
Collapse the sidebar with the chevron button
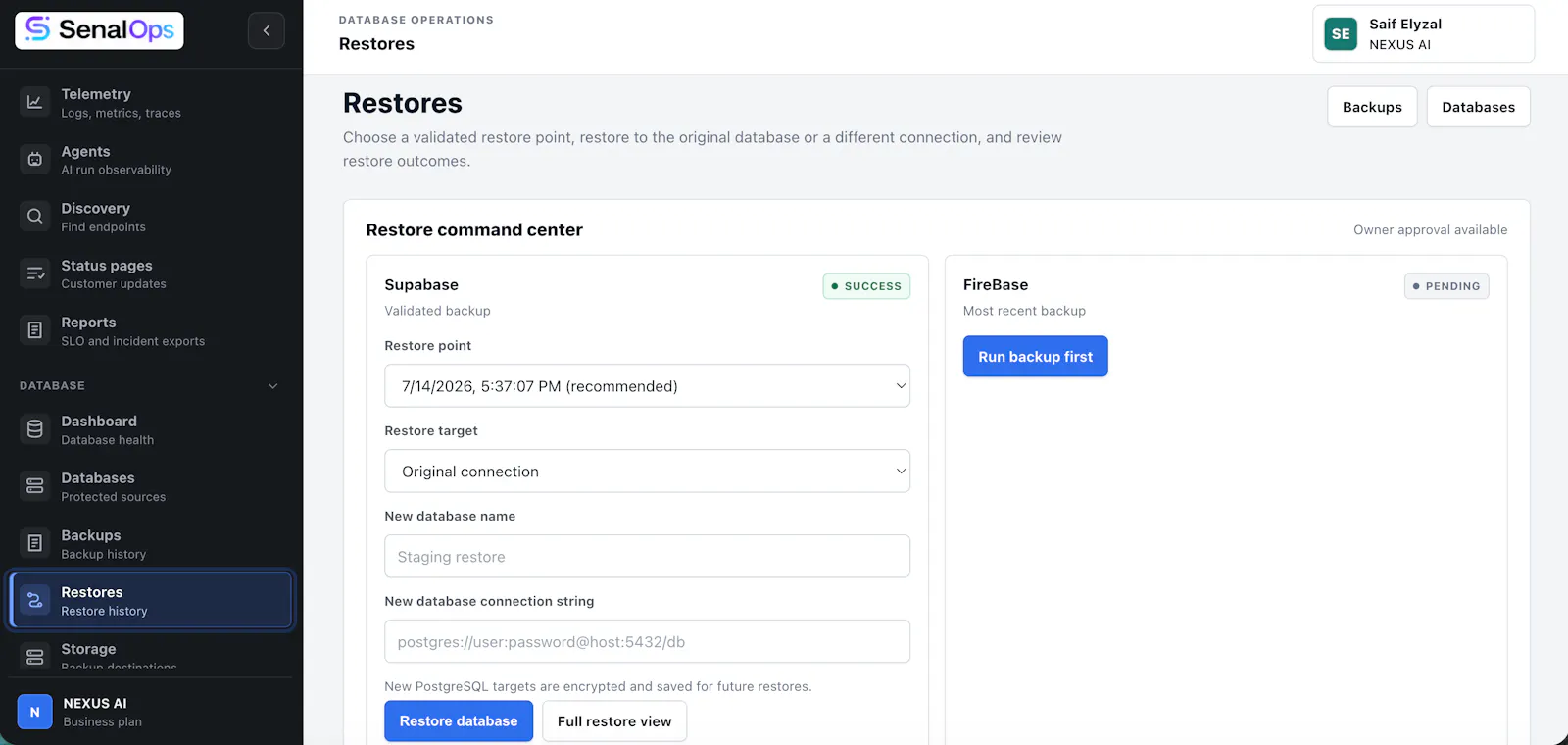click(267, 30)
